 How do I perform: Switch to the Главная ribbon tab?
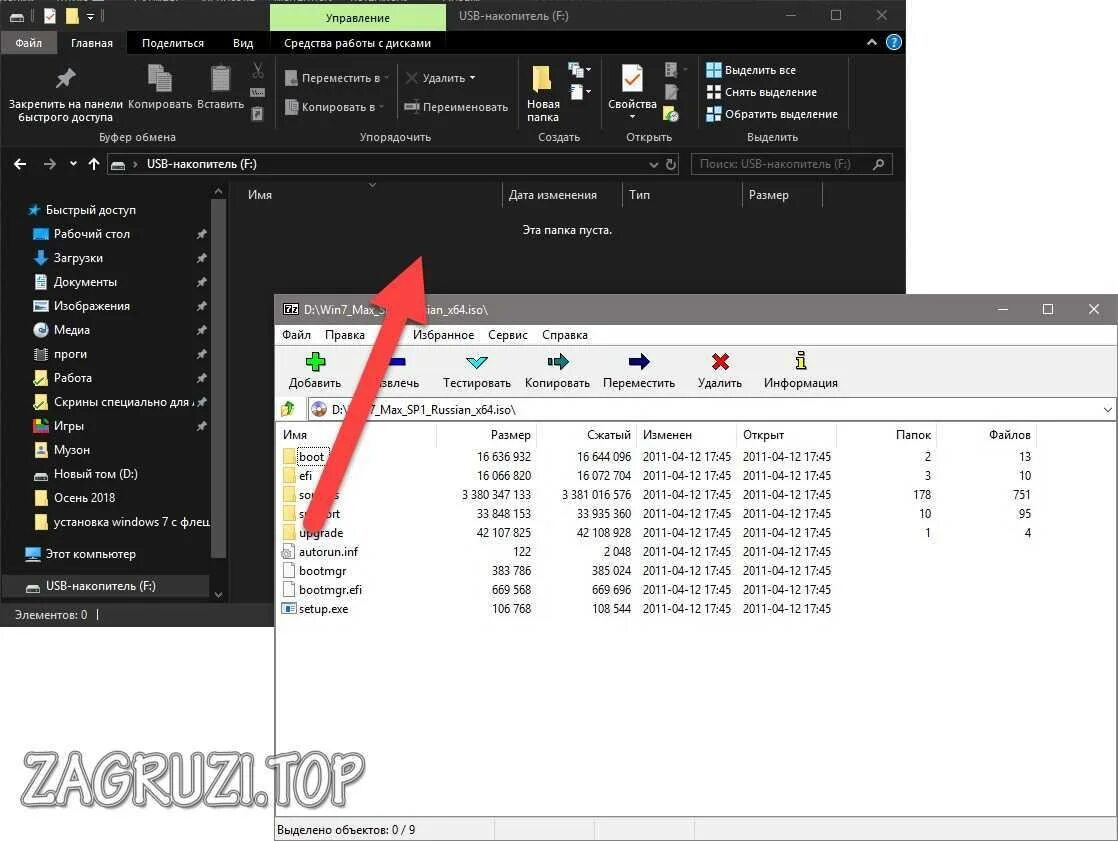[91, 43]
